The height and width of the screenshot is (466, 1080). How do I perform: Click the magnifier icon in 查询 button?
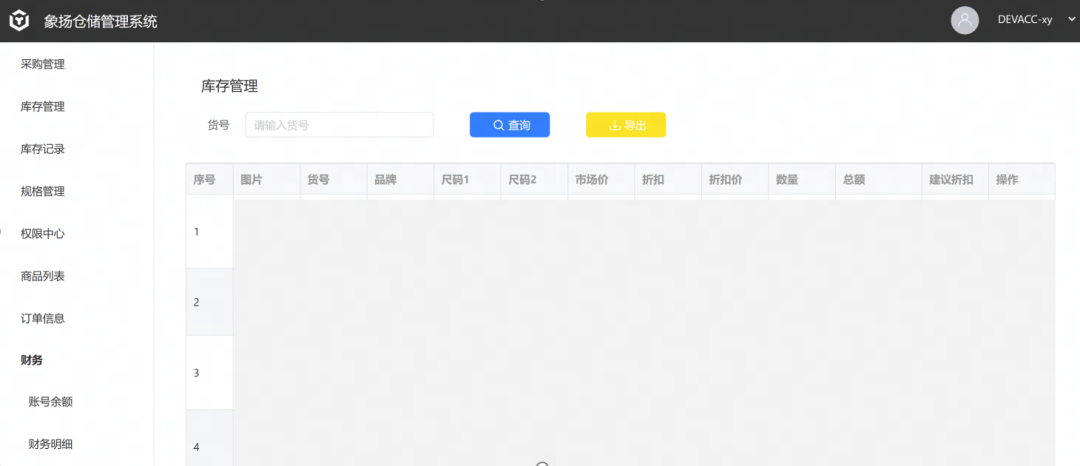point(499,125)
